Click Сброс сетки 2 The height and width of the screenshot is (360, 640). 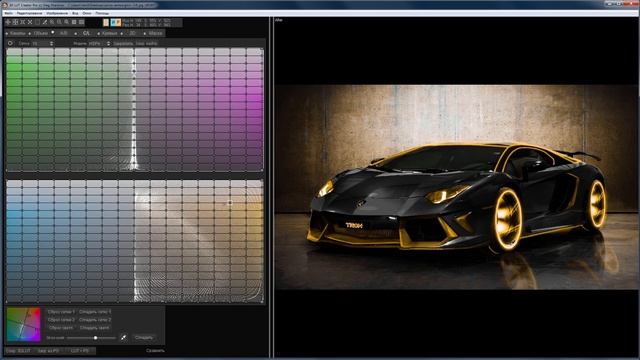[61, 320]
